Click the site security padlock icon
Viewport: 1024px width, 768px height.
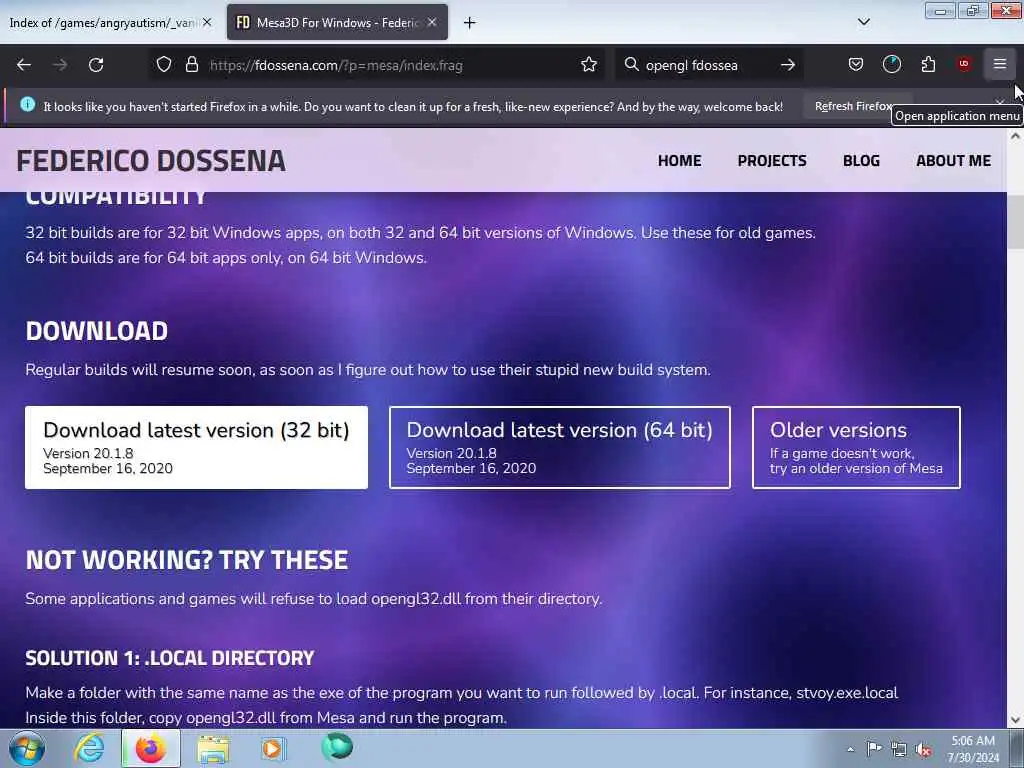click(x=191, y=65)
